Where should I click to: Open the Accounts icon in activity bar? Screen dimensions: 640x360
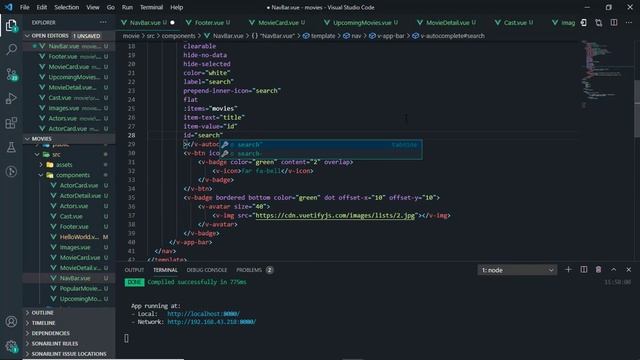pos(11,322)
